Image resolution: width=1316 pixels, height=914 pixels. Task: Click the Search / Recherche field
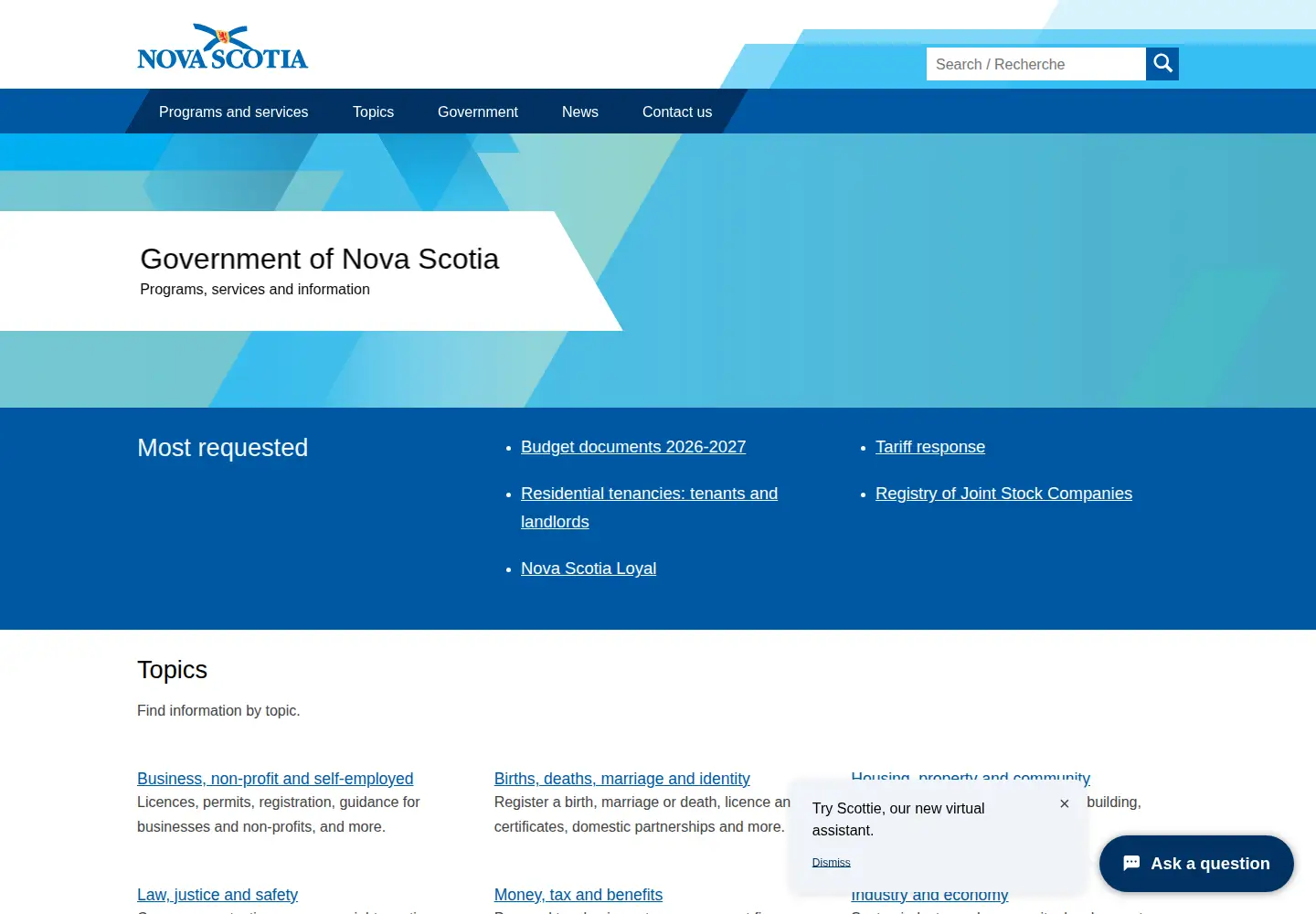(x=1036, y=64)
